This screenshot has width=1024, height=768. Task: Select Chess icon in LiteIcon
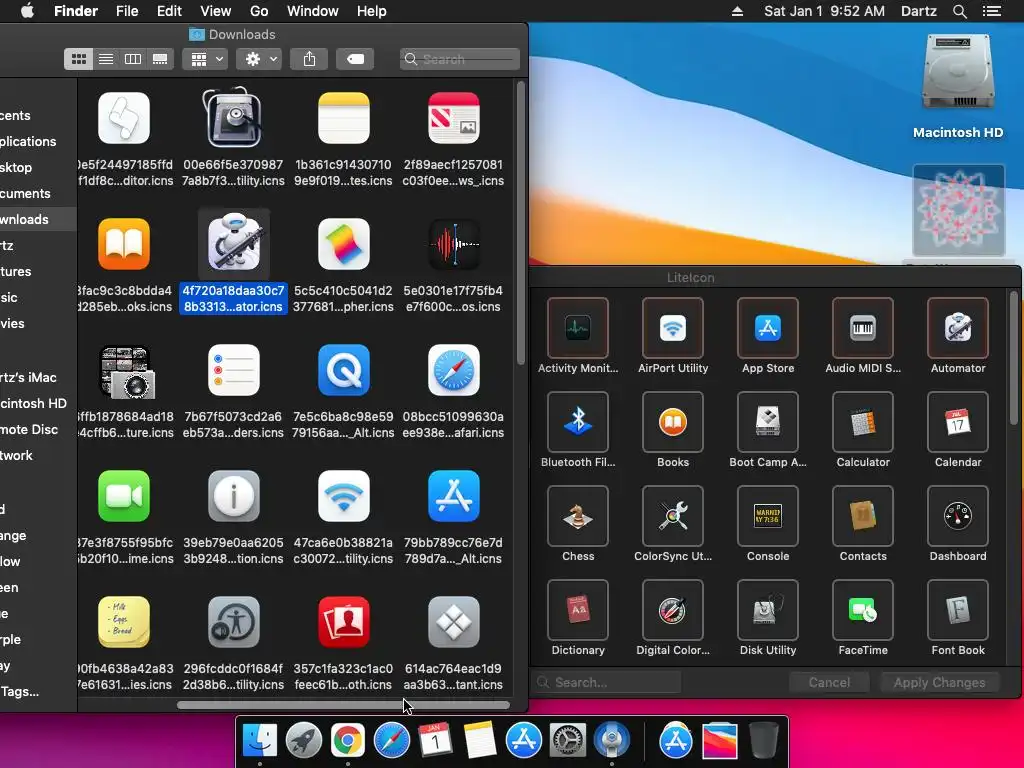click(x=578, y=516)
